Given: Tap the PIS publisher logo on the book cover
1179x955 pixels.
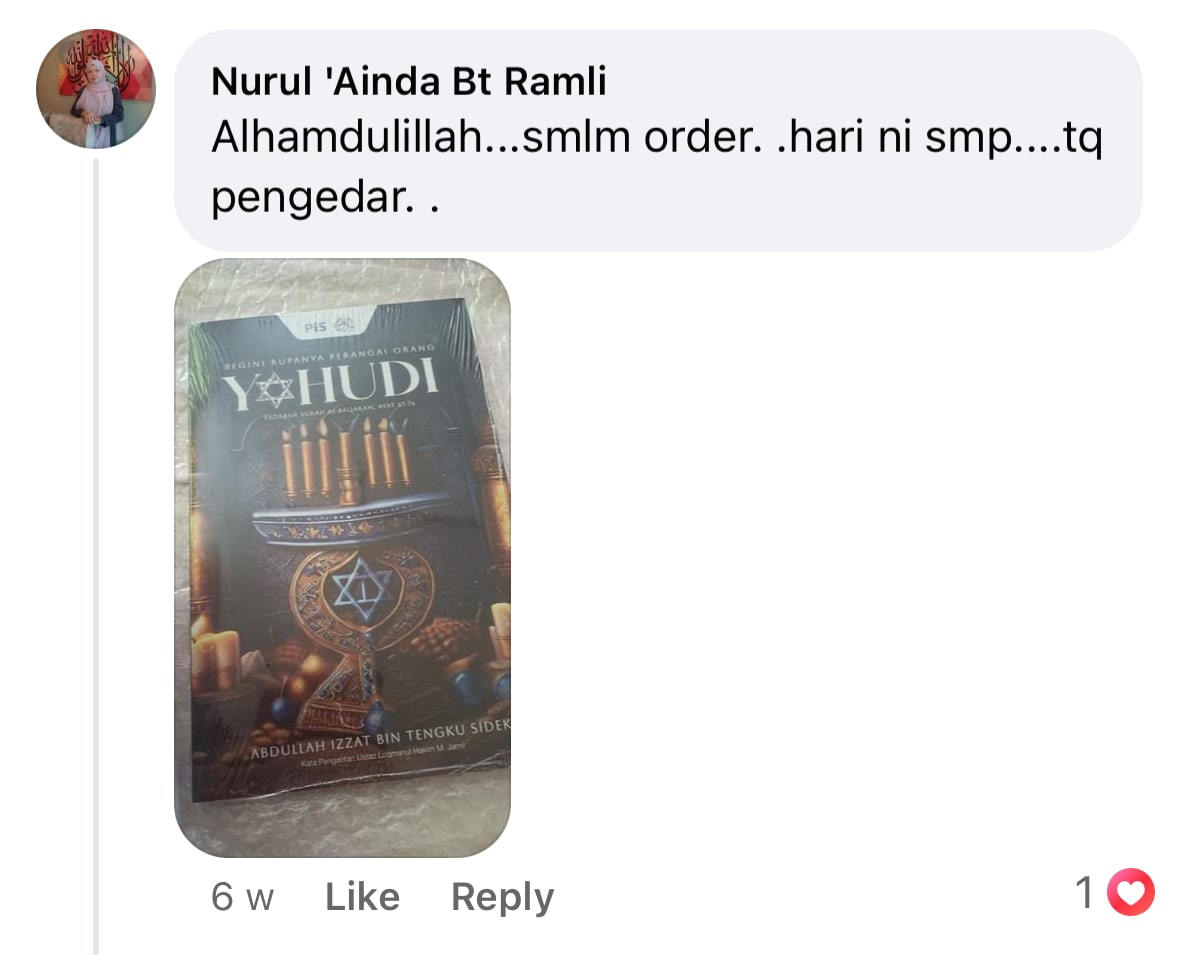Looking at the screenshot, I should click(x=328, y=326).
